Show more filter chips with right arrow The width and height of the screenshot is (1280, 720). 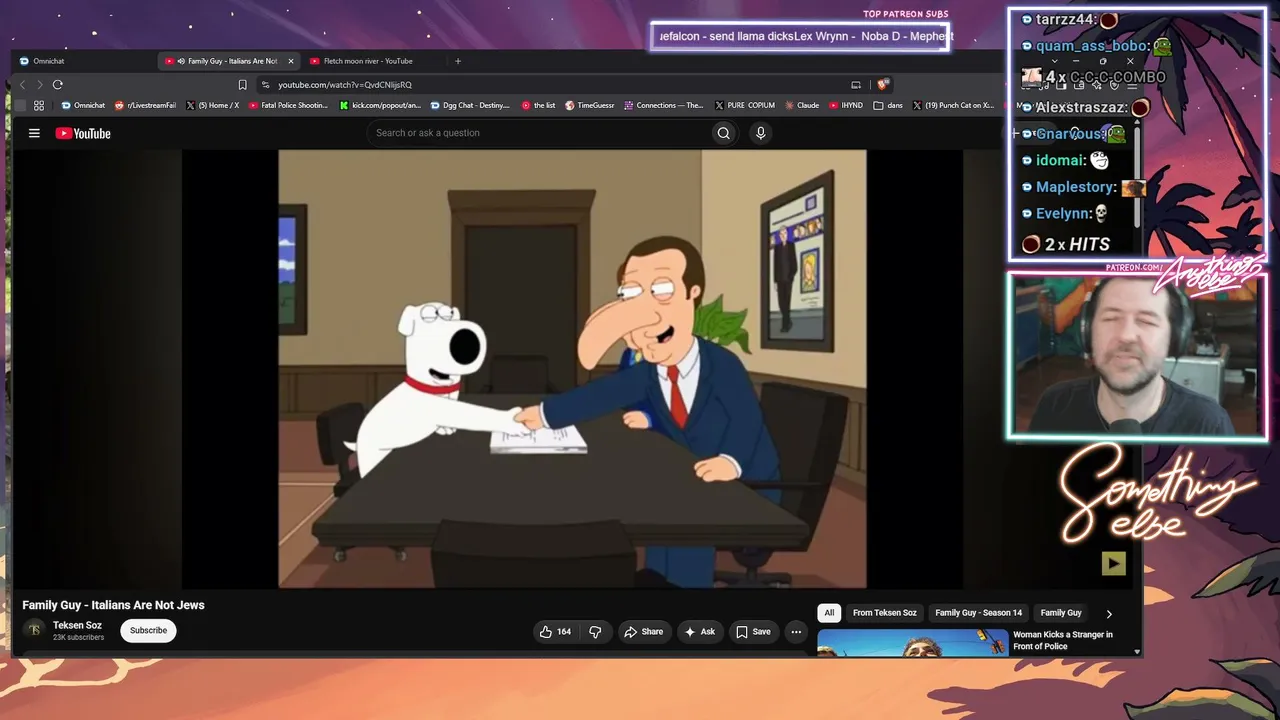coord(1109,614)
